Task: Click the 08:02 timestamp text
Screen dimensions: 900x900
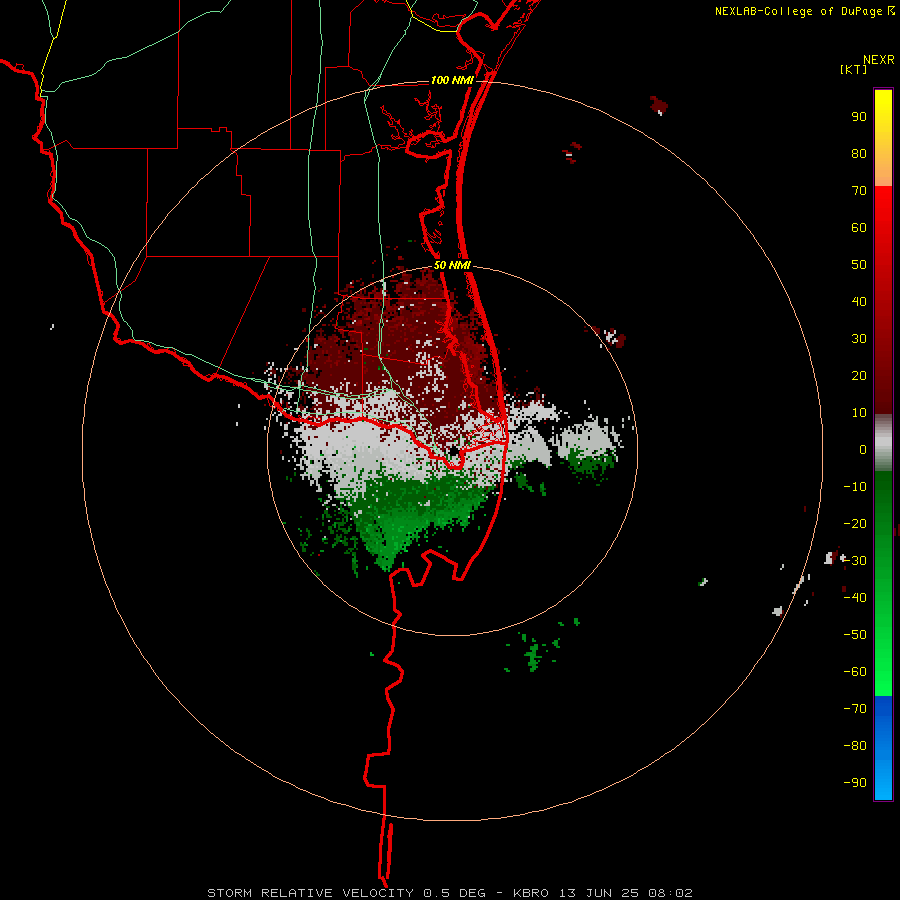Action: tap(670, 893)
